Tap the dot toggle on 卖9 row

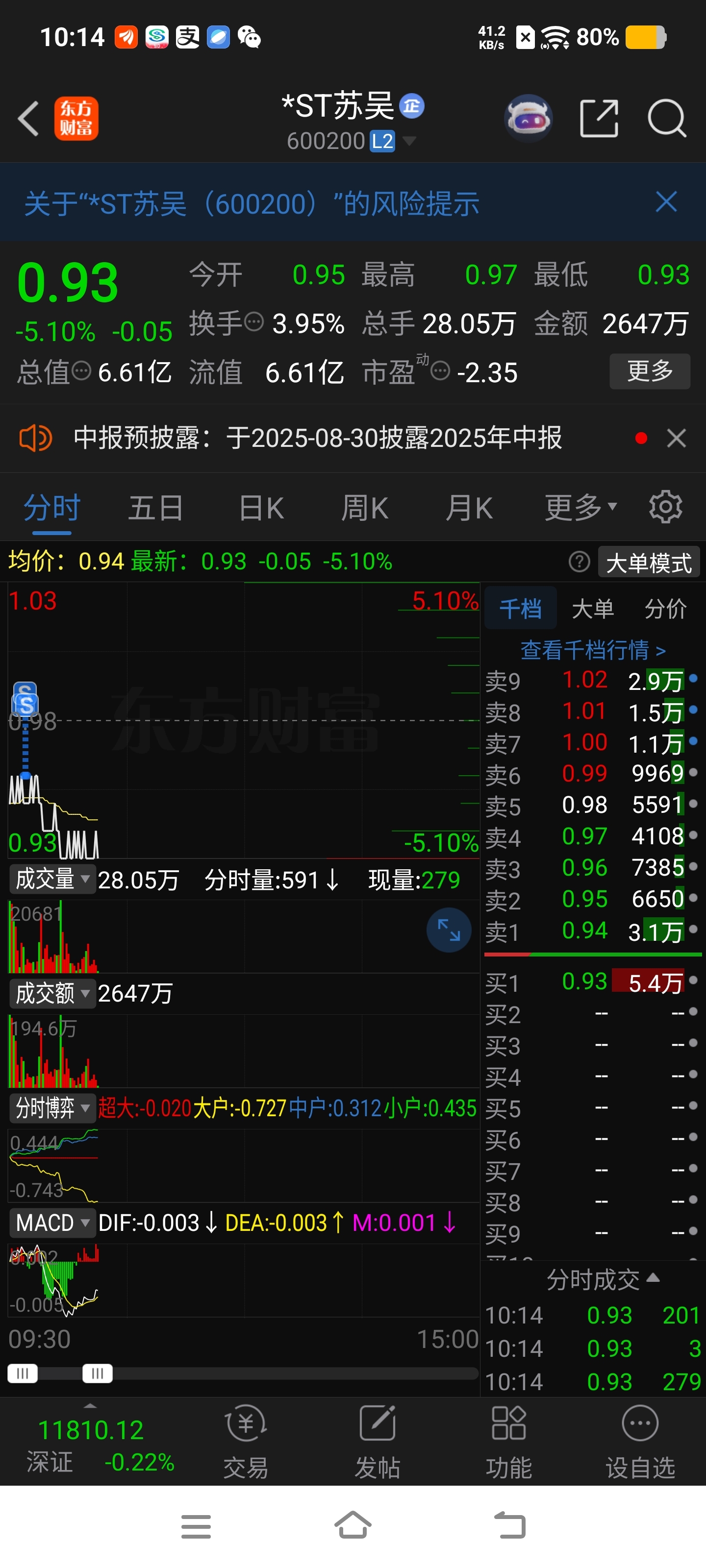693,678
